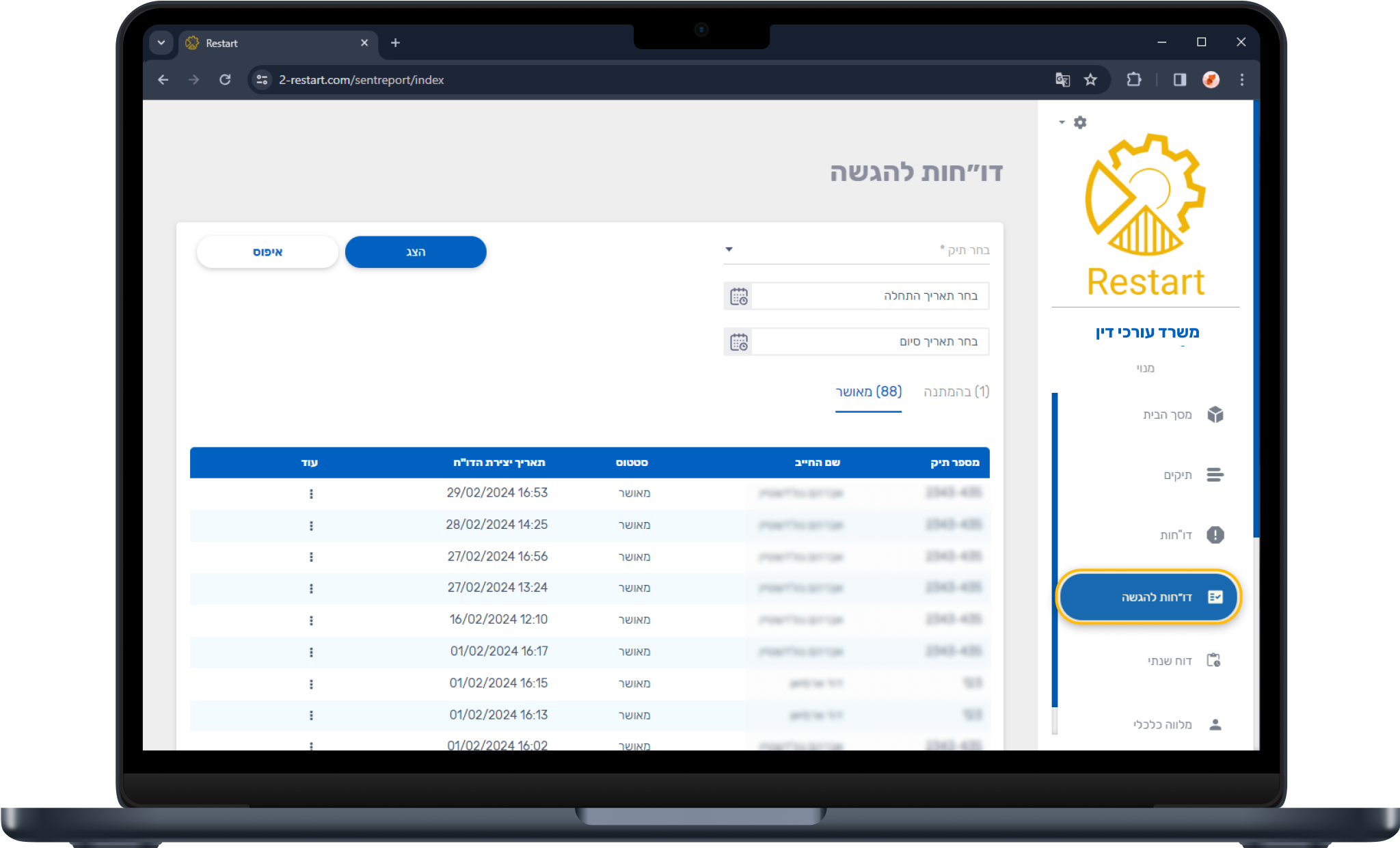This screenshot has width=1400, height=848.
Task: Sort by שם החייב column header
Action: coord(817,463)
